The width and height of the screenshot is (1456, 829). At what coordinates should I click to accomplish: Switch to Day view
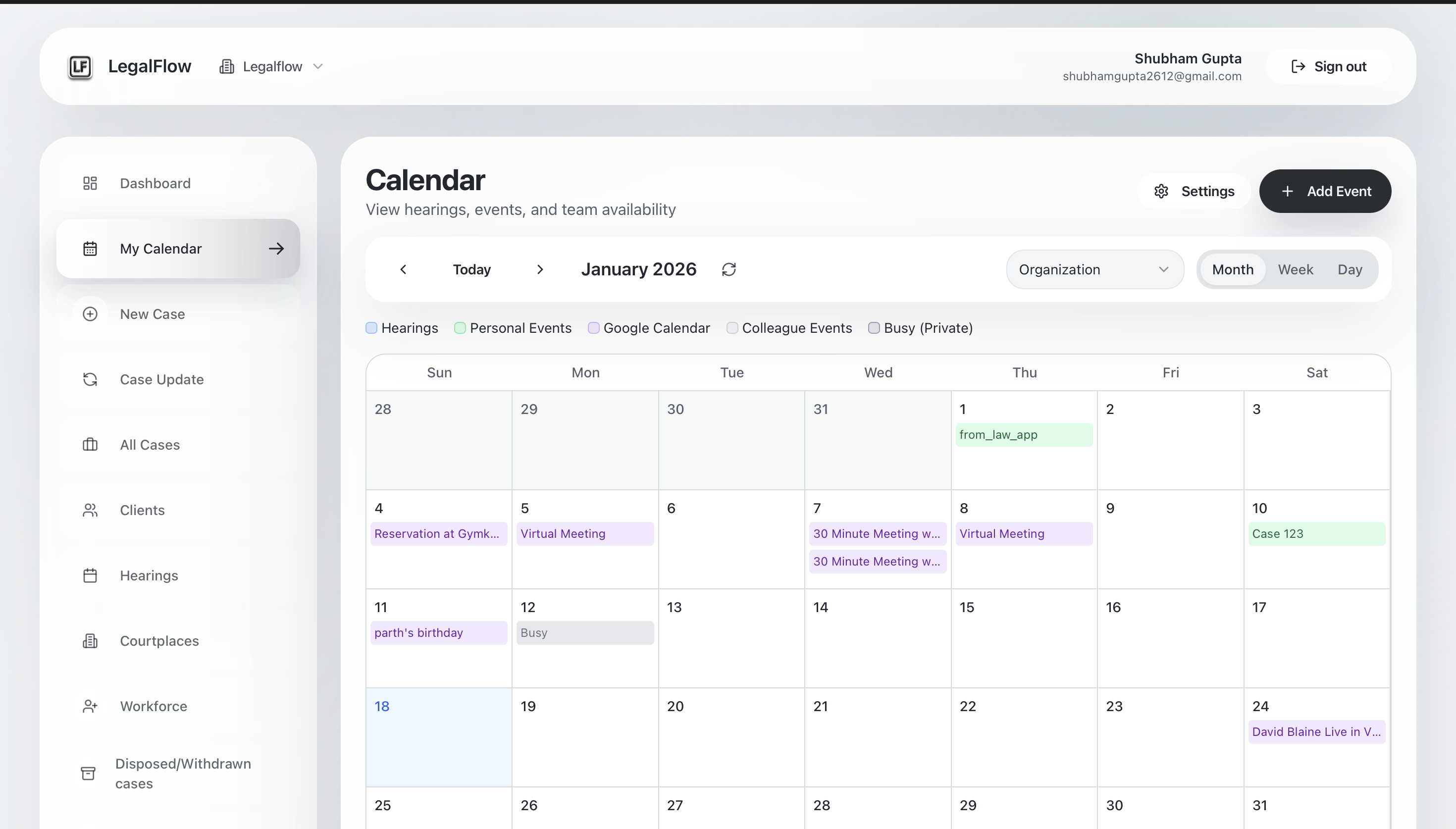1350,269
